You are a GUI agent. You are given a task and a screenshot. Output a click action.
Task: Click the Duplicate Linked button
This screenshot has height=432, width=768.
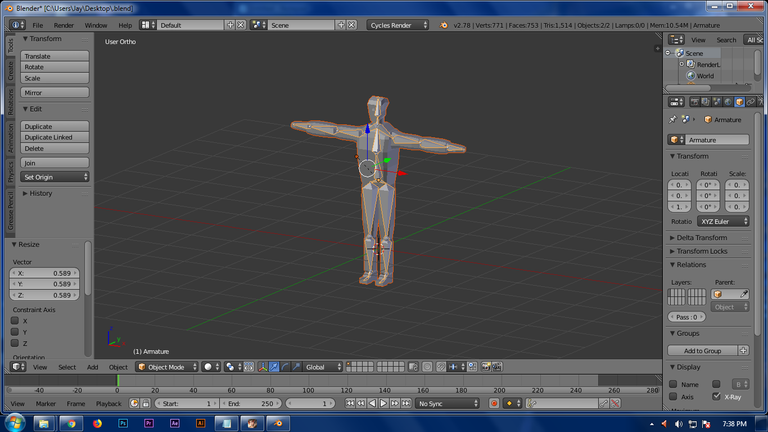click(55, 138)
